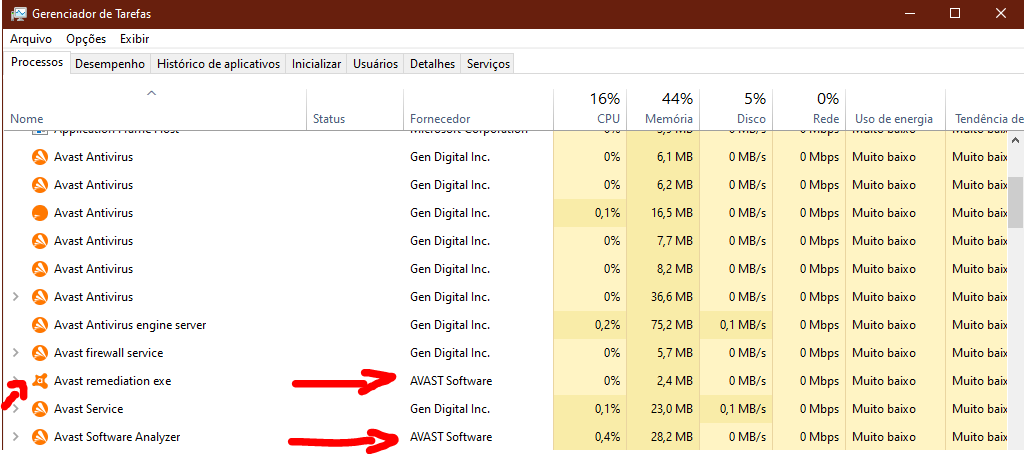
Task: Select the Avast Service process name
Action: 88,409
